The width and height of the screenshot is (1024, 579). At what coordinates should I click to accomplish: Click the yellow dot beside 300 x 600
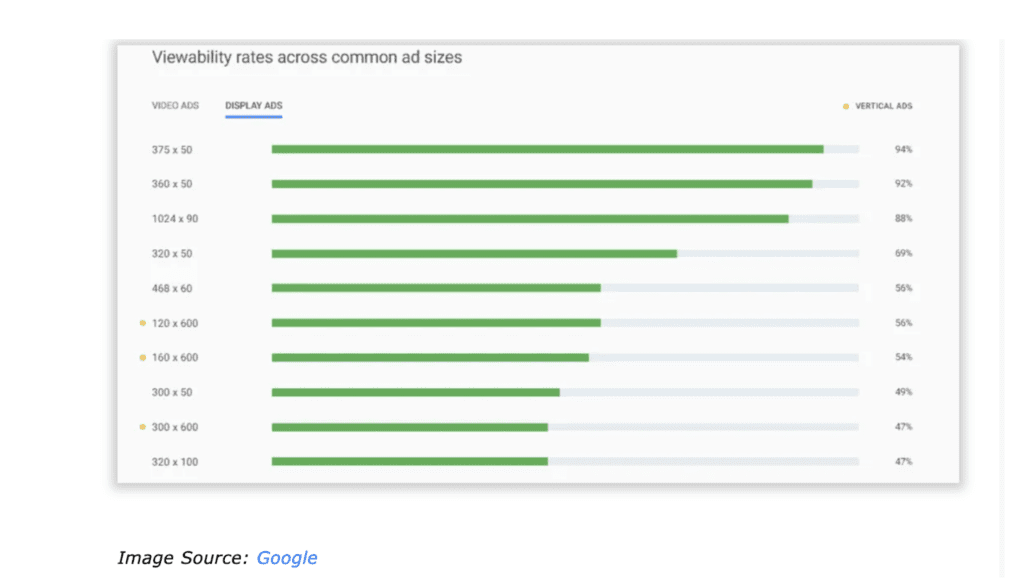pyautogui.click(x=142, y=427)
